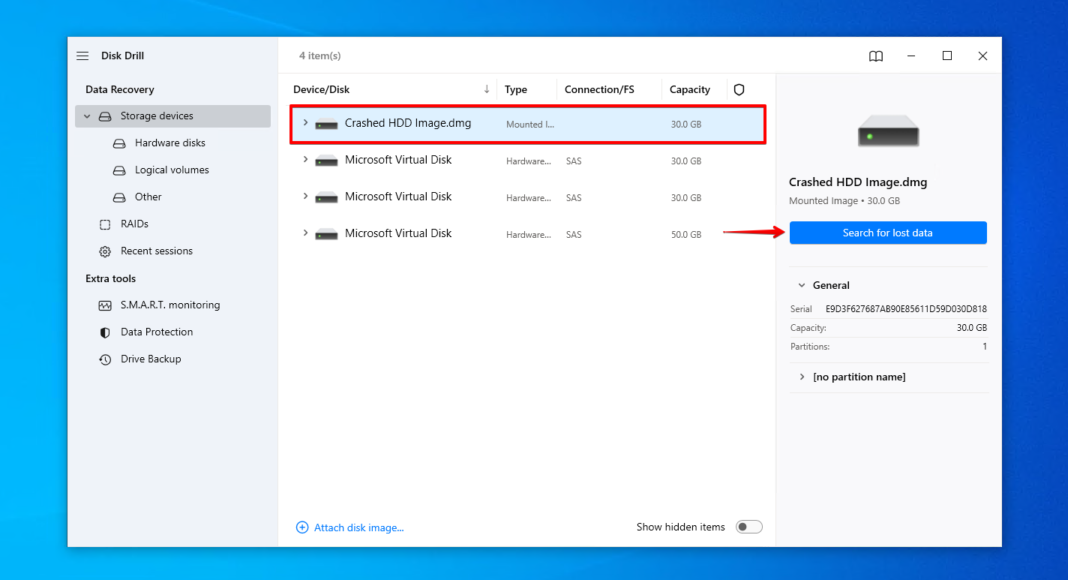Screen dimensions: 1068x580
Task: Collapse the General section
Action: [x=803, y=285]
